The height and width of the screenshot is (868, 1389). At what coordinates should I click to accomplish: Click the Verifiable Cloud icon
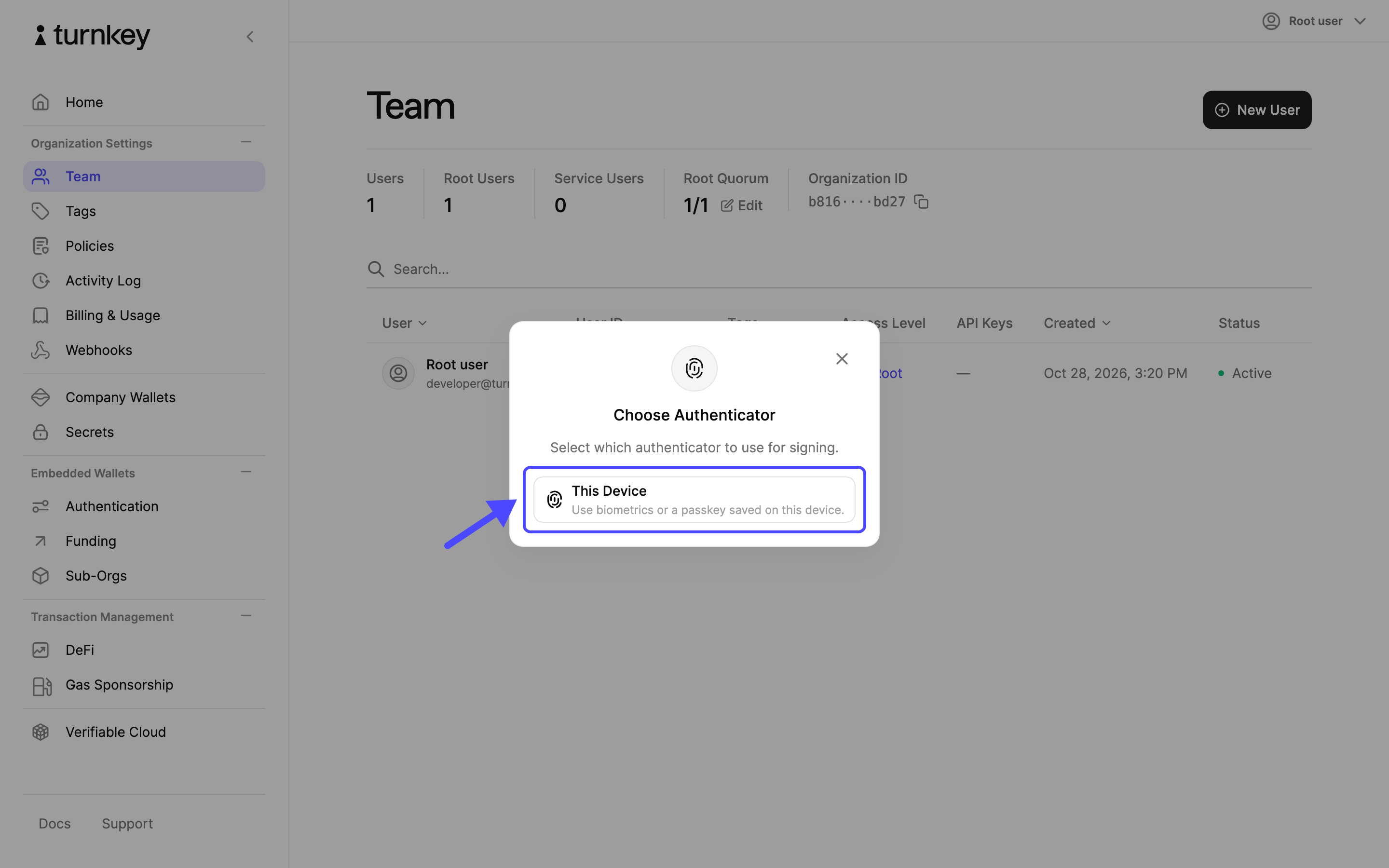coord(40,732)
